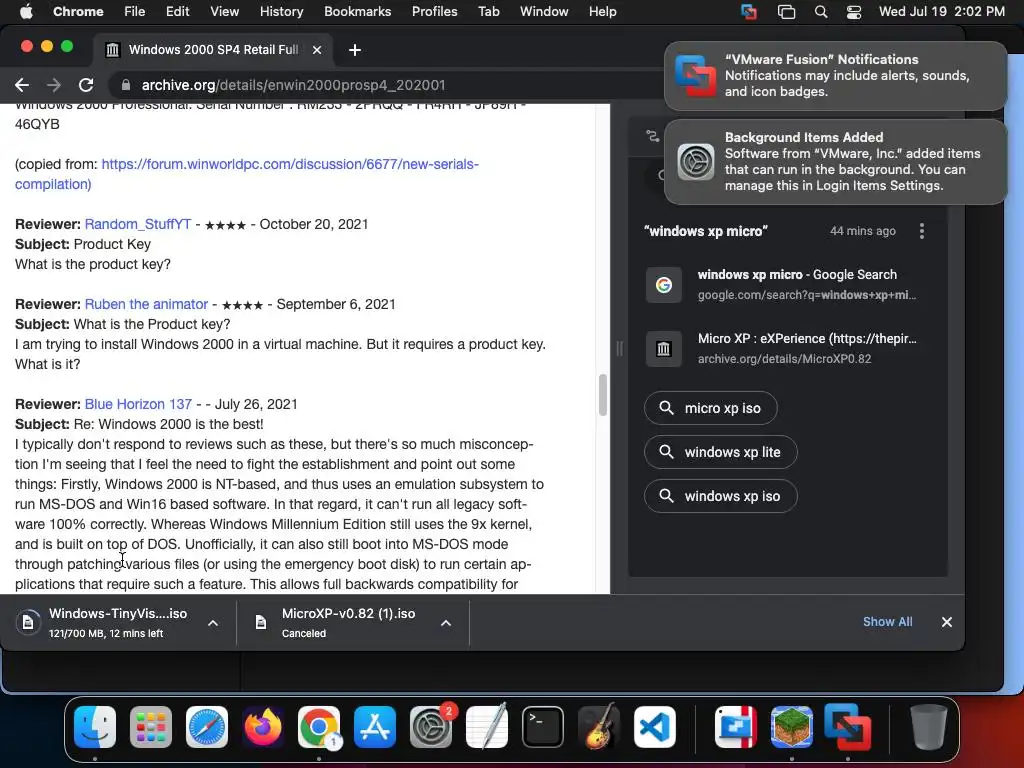Viewport: 1024px width, 768px height.
Task: Open Launchpad from the Dock
Action: 151,727
